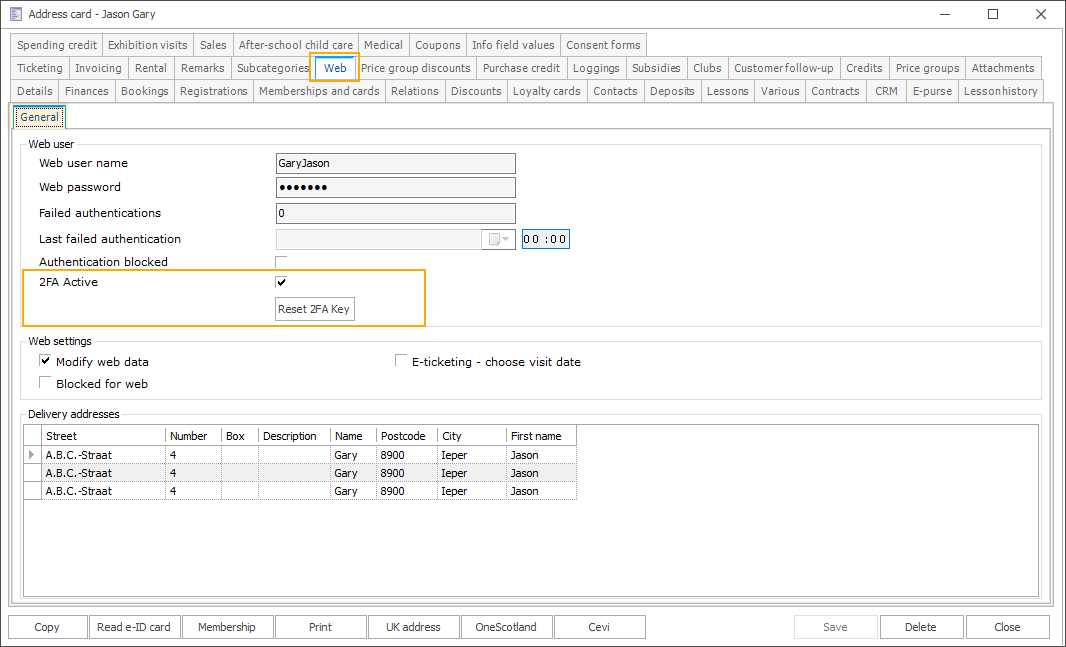The image size is (1066, 647).
Task: Toggle the 2FA Active checkbox
Action: [281, 283]
